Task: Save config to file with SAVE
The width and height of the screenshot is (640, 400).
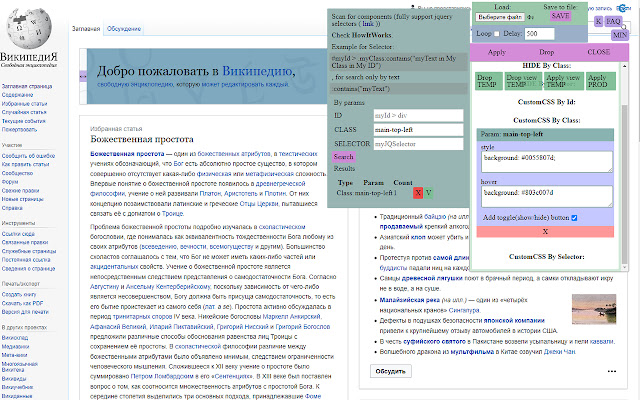Action: point(560,16)
